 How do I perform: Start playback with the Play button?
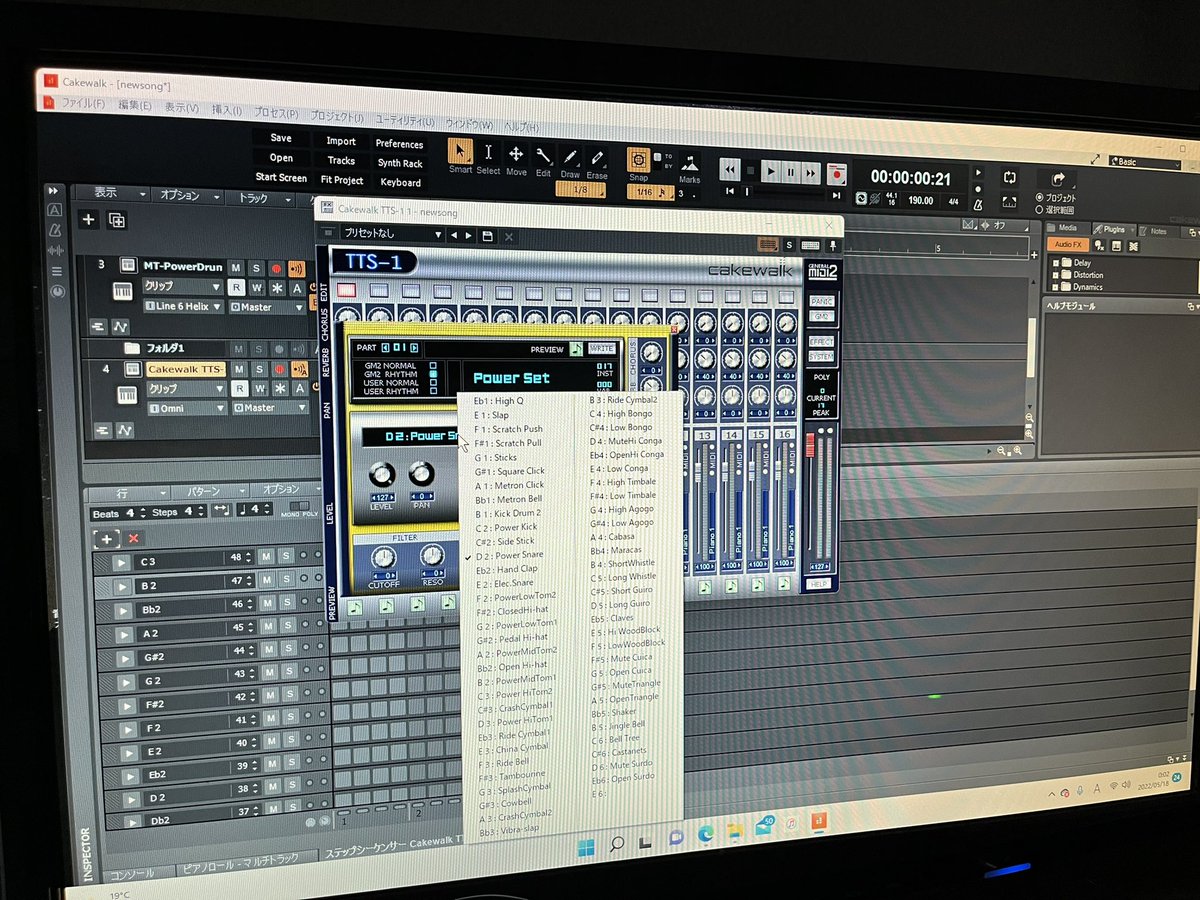point(771,172)
